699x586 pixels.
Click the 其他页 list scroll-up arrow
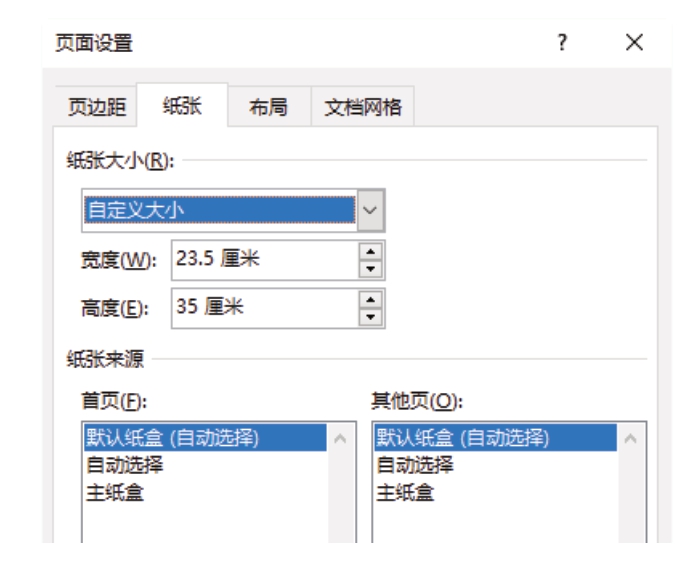click(630, 439)
